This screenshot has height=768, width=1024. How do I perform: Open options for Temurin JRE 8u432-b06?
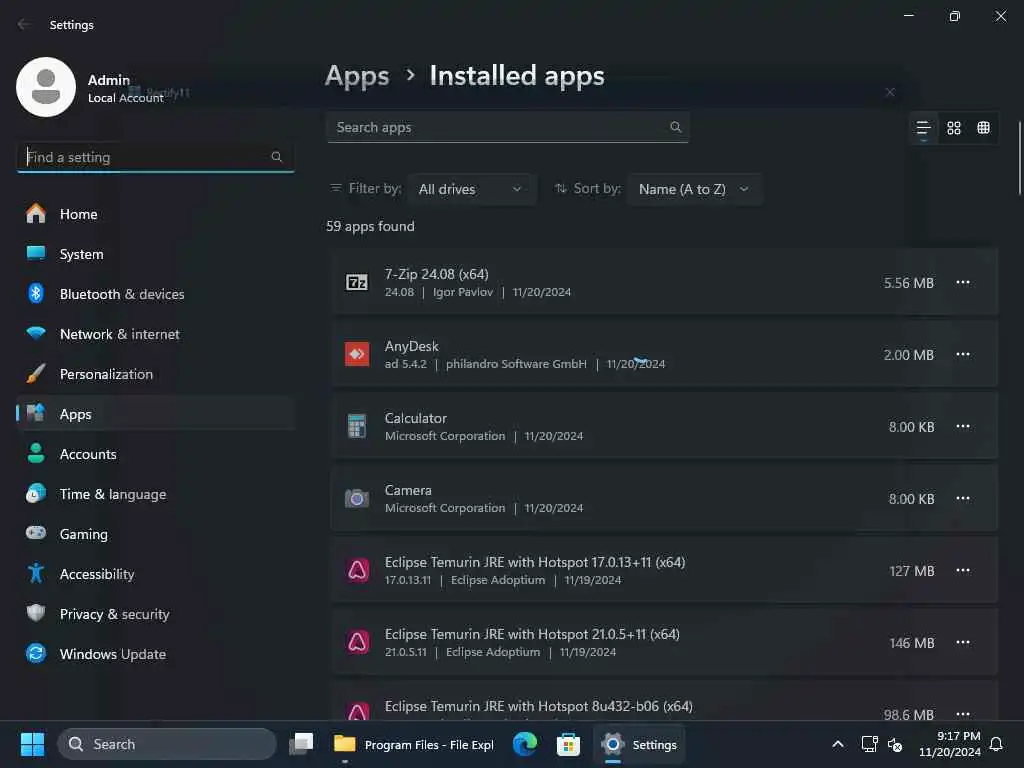click(963, 713)
